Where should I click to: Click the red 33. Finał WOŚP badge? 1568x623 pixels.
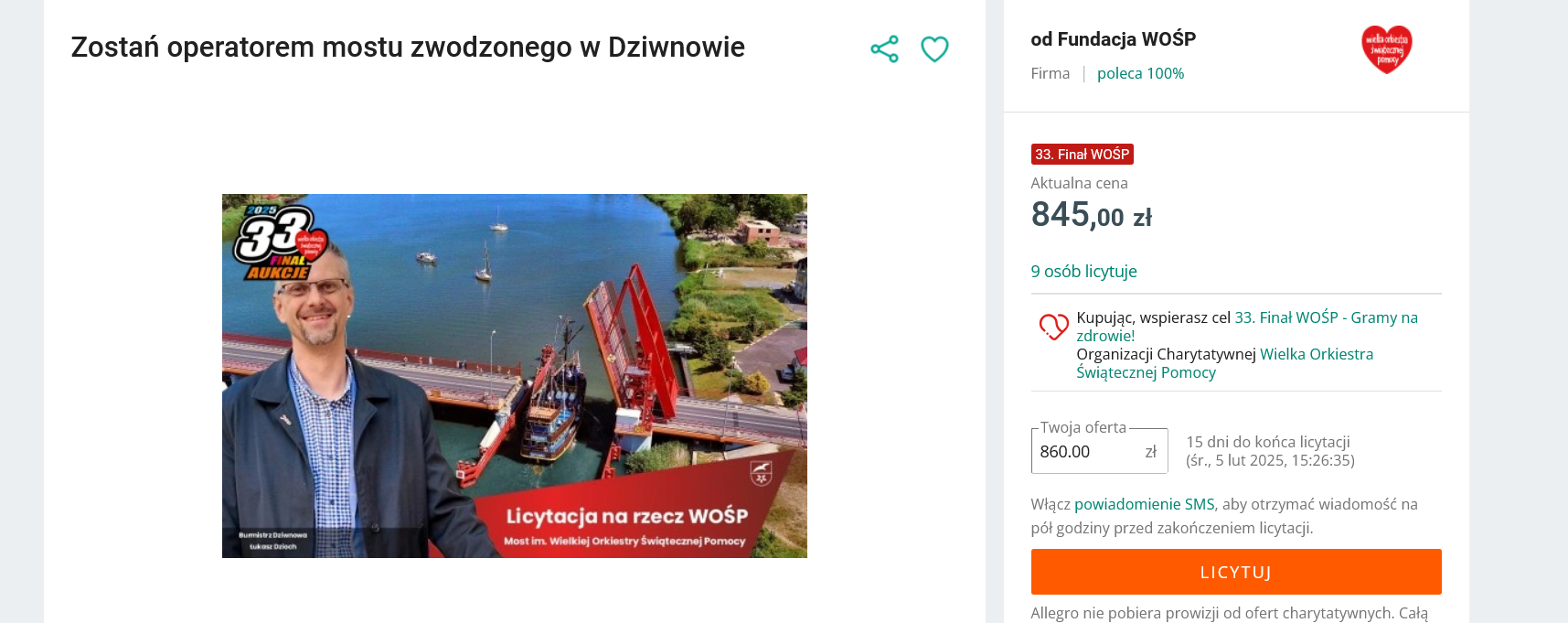click(x=1083, y=155)
